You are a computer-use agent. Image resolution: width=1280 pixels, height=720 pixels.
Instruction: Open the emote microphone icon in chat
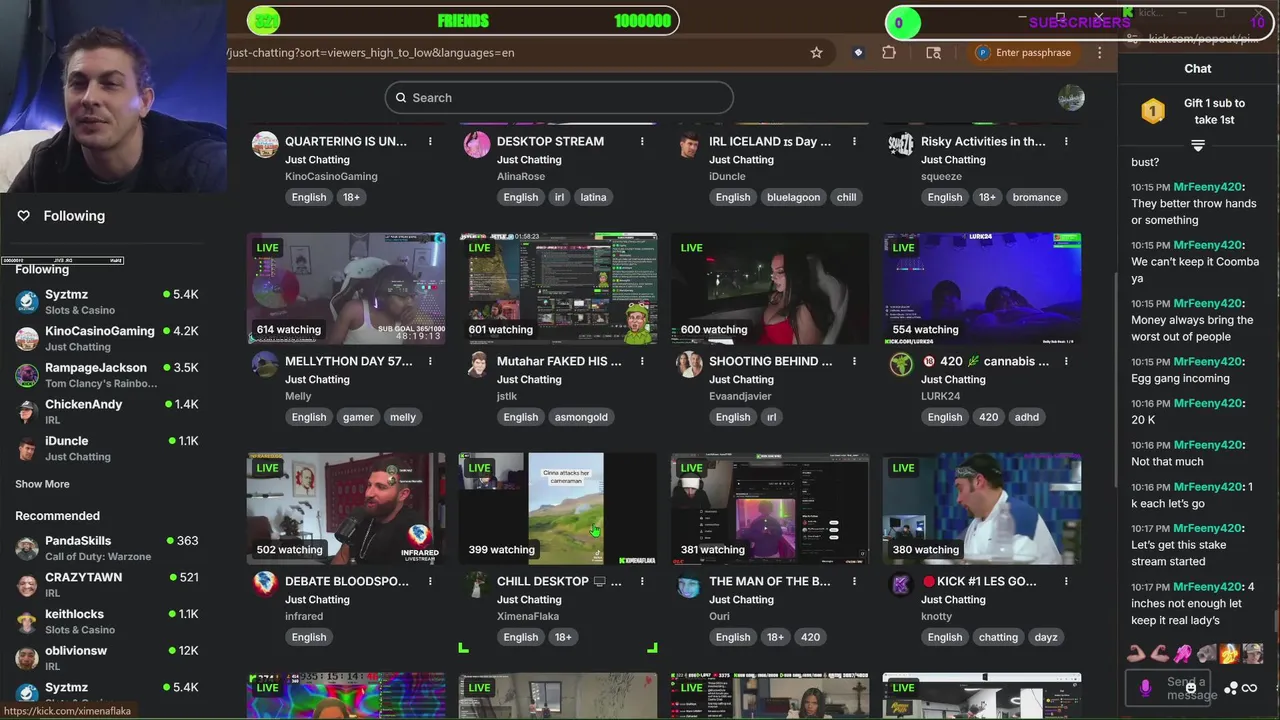click(x=1145, y=688)
